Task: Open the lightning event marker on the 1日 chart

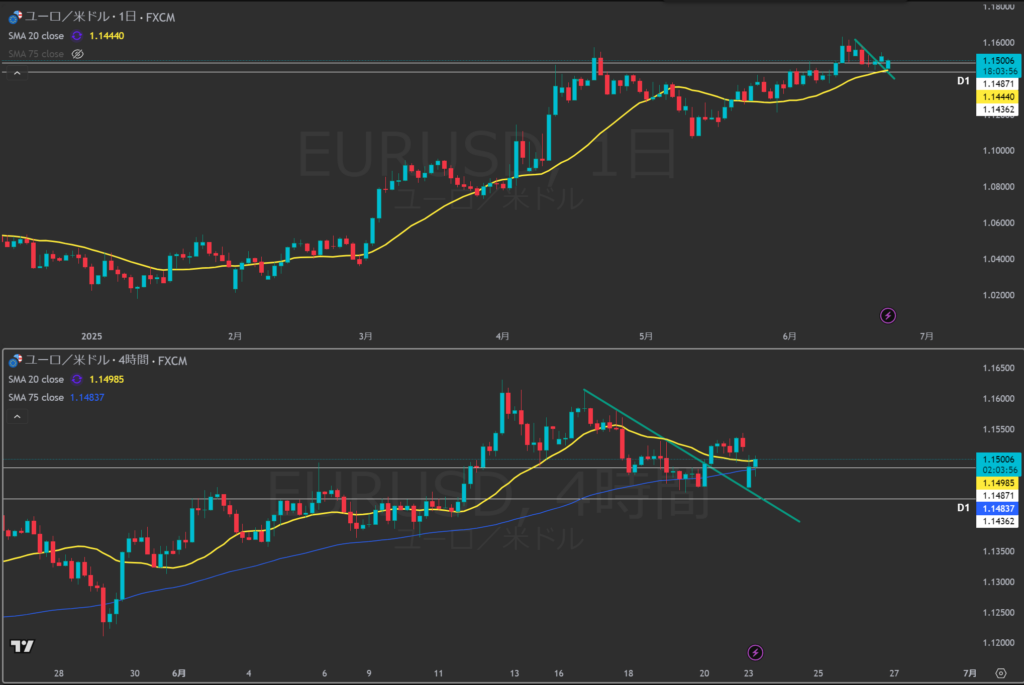Action: tap(888, 316)
